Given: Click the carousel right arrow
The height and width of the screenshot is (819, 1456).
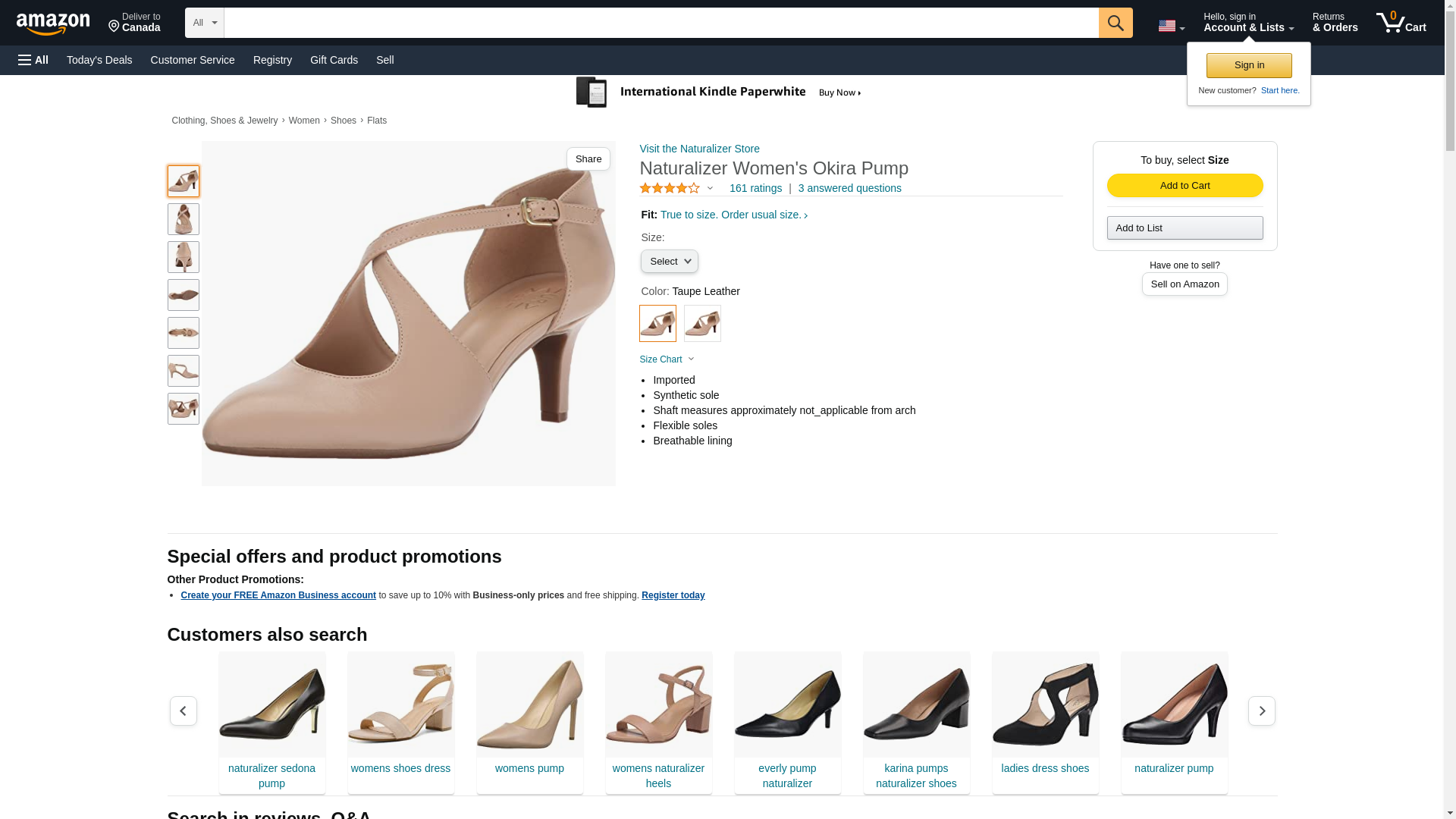Looking at the screenshot, I should (x=1261, y=711).
